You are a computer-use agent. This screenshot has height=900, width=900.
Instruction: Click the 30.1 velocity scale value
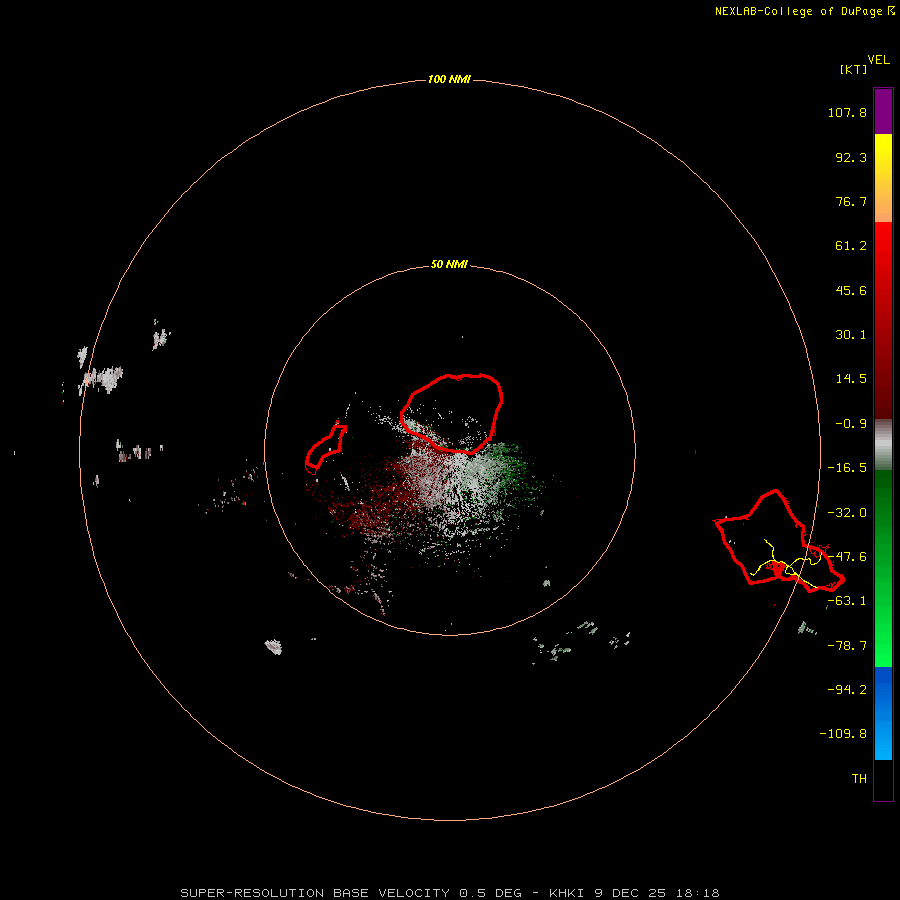(x=851, y=335)
